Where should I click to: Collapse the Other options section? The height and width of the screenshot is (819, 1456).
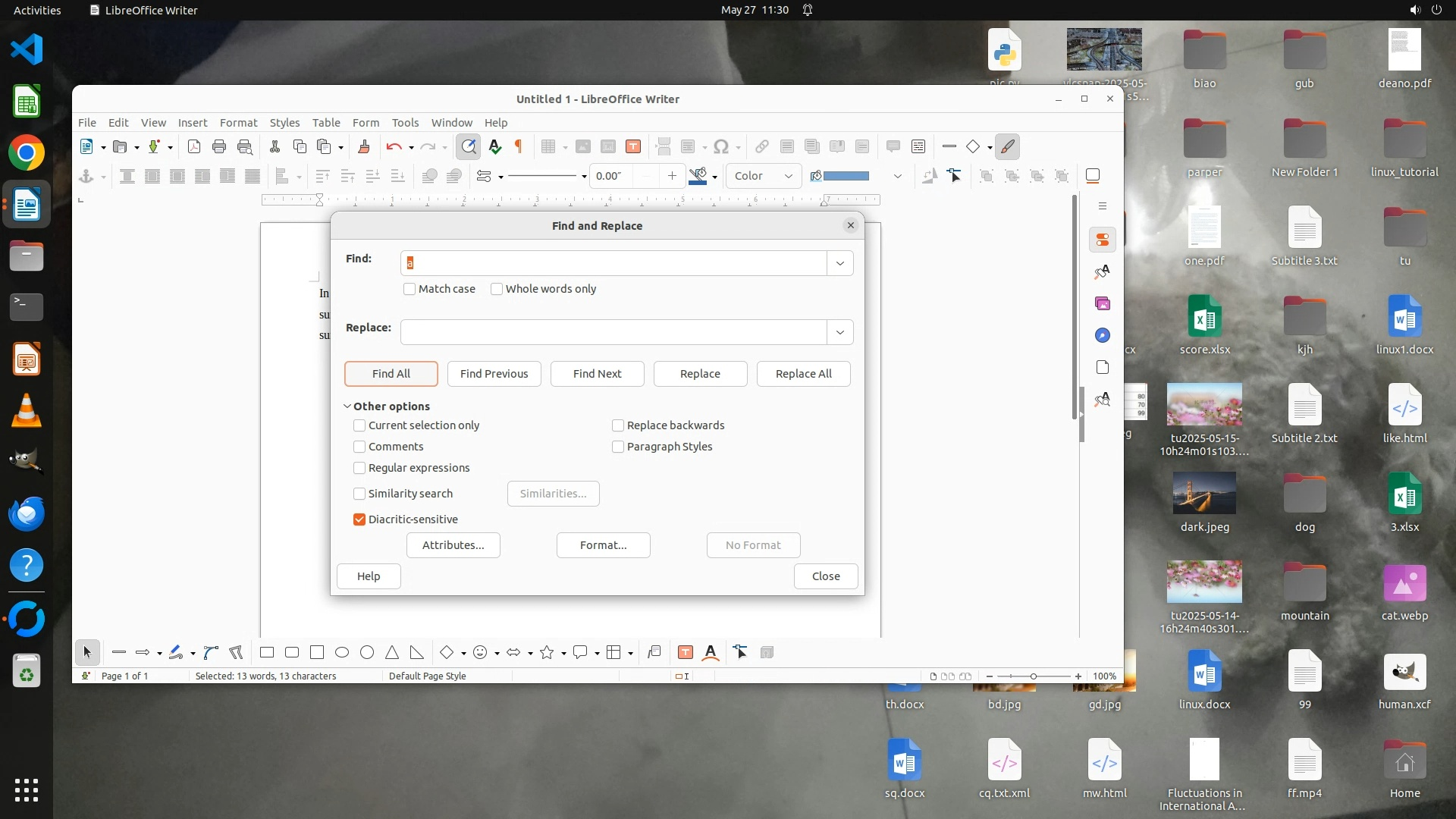[347, 406]
